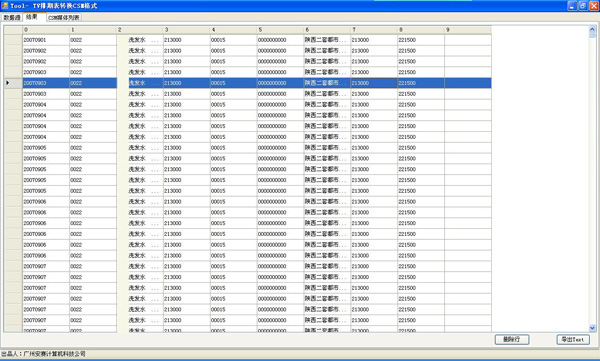
Task: Click the highlighted 20070903 cell in the selected row
Action: coord(46,83)
